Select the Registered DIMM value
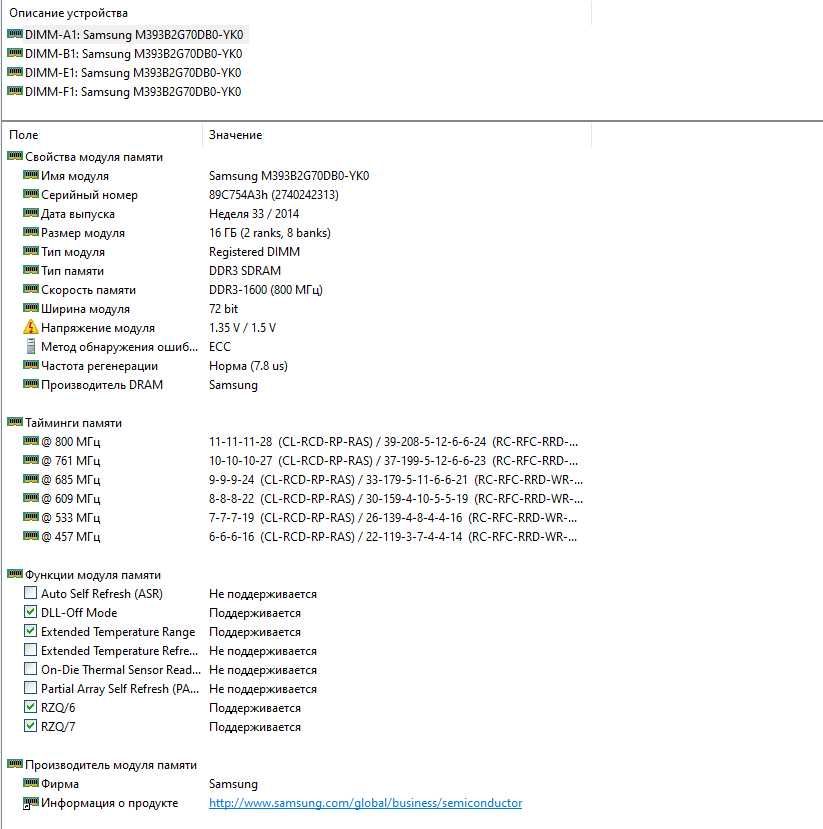The height and width of the screenshot is (829, 823). click(x=254, y=252)
